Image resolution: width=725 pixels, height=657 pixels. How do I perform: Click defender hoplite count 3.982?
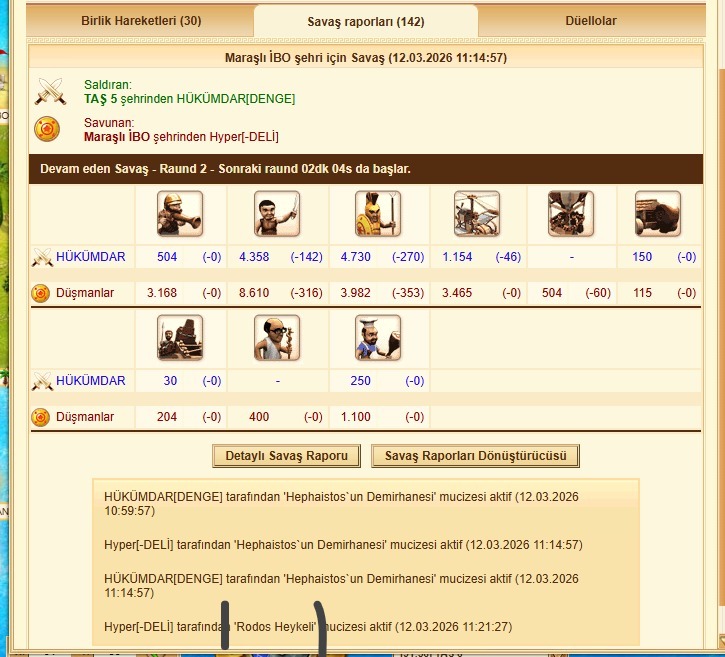[356, 293]
